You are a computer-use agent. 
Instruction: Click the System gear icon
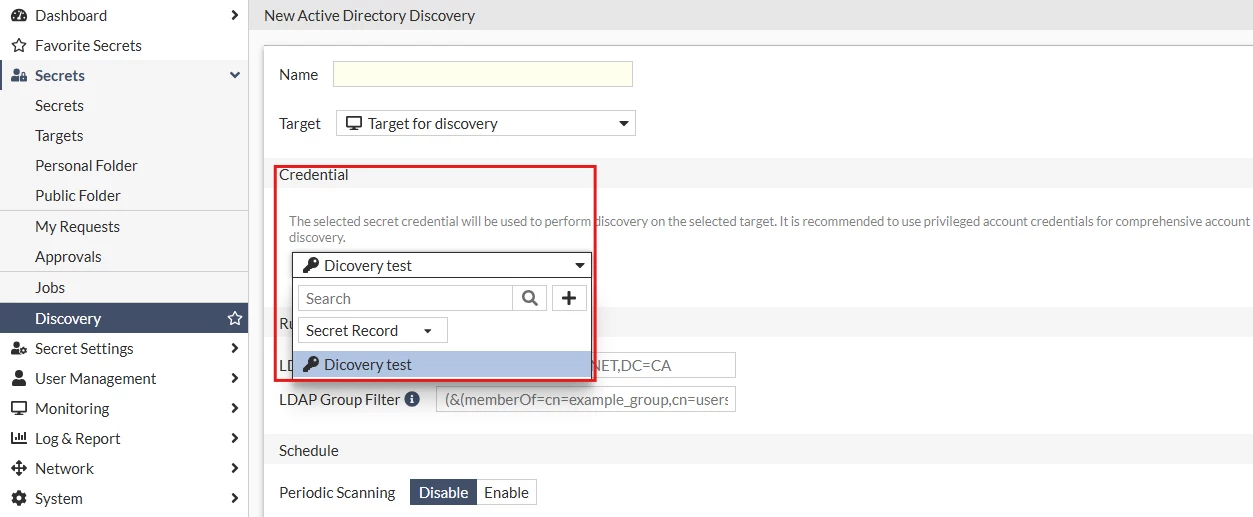(x=18, y=498)
